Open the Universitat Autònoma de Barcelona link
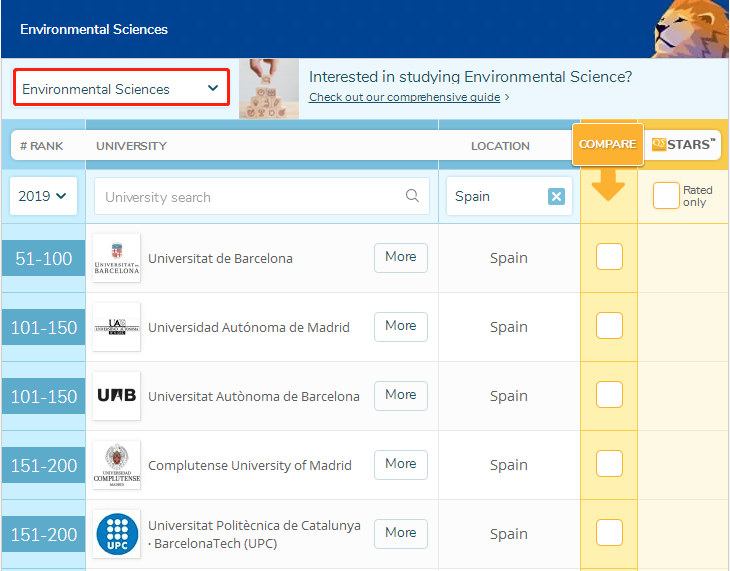 (254, 396)
